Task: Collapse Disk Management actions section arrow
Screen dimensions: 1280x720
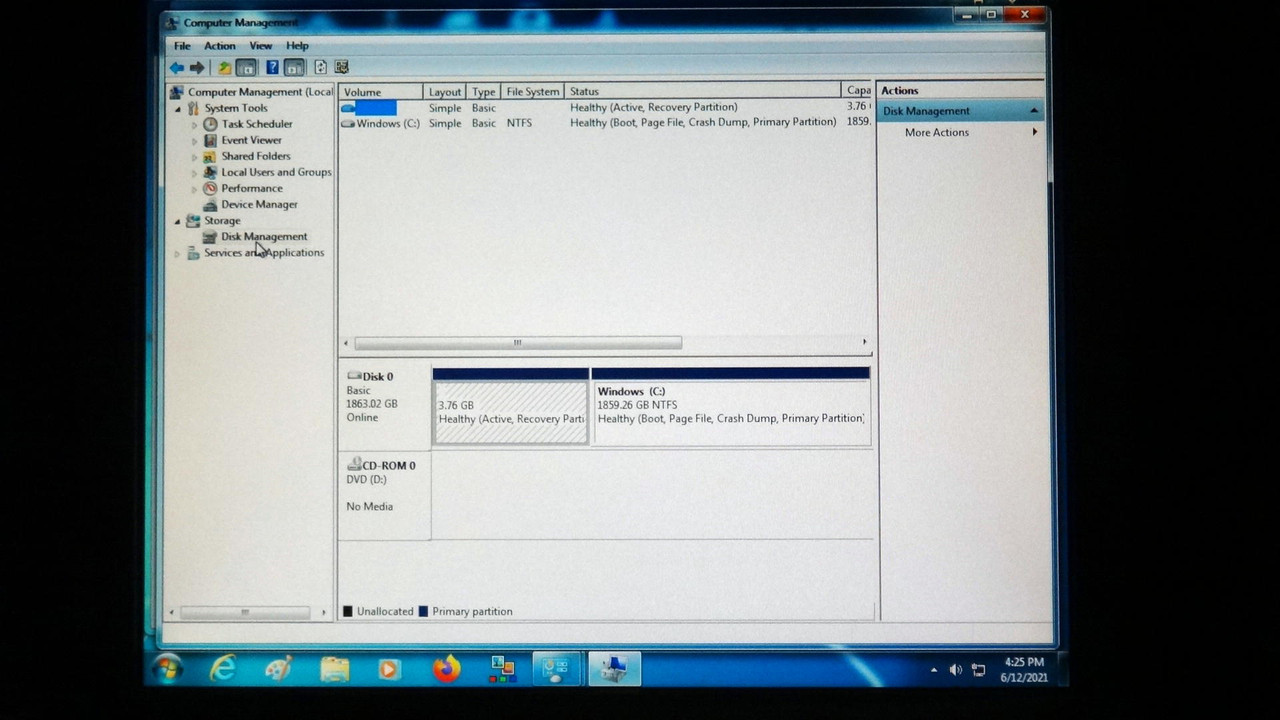Action: point(1034,111)
